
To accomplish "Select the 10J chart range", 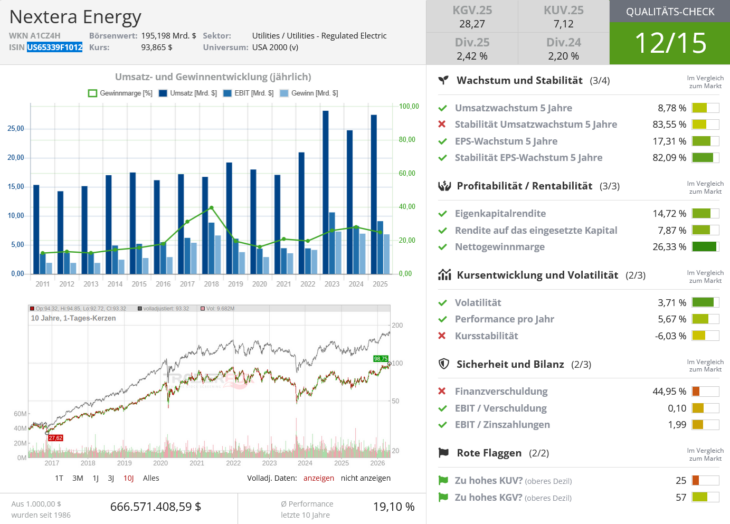I will tap(128, 478).
